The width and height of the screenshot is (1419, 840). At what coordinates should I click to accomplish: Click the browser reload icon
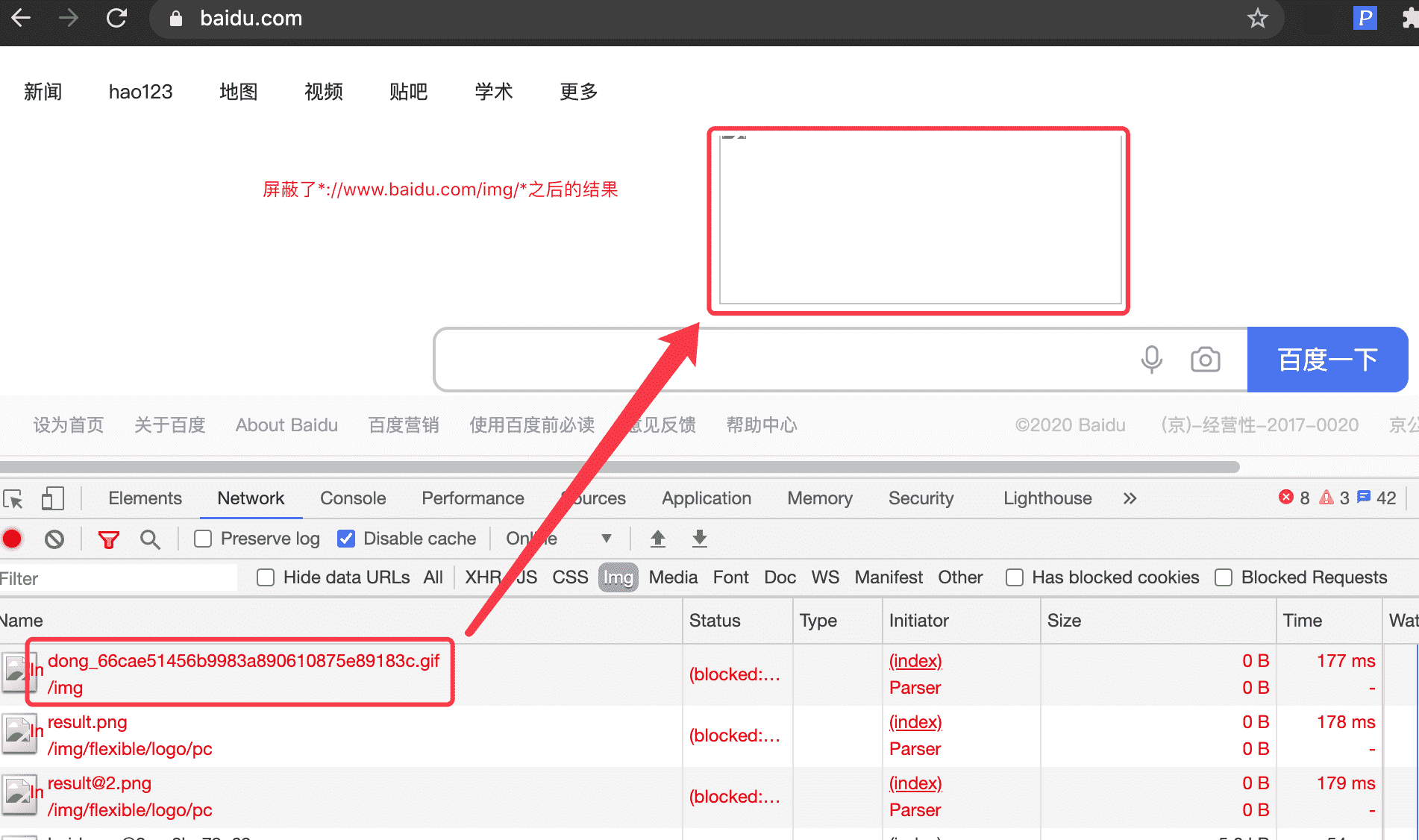click(116, 18)
